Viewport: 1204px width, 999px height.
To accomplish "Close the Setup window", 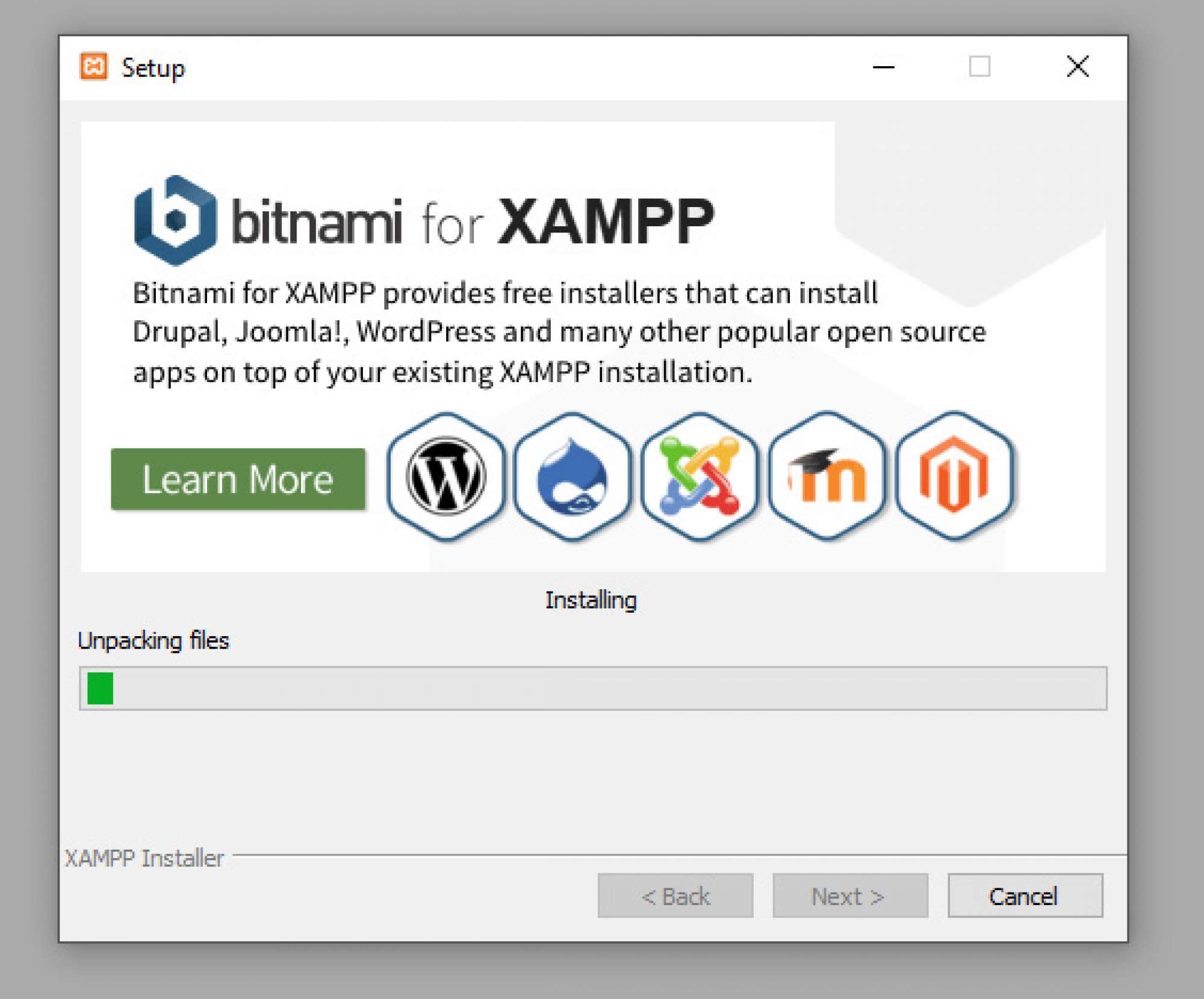I will pyautogui.click(x=1077, y=67).
